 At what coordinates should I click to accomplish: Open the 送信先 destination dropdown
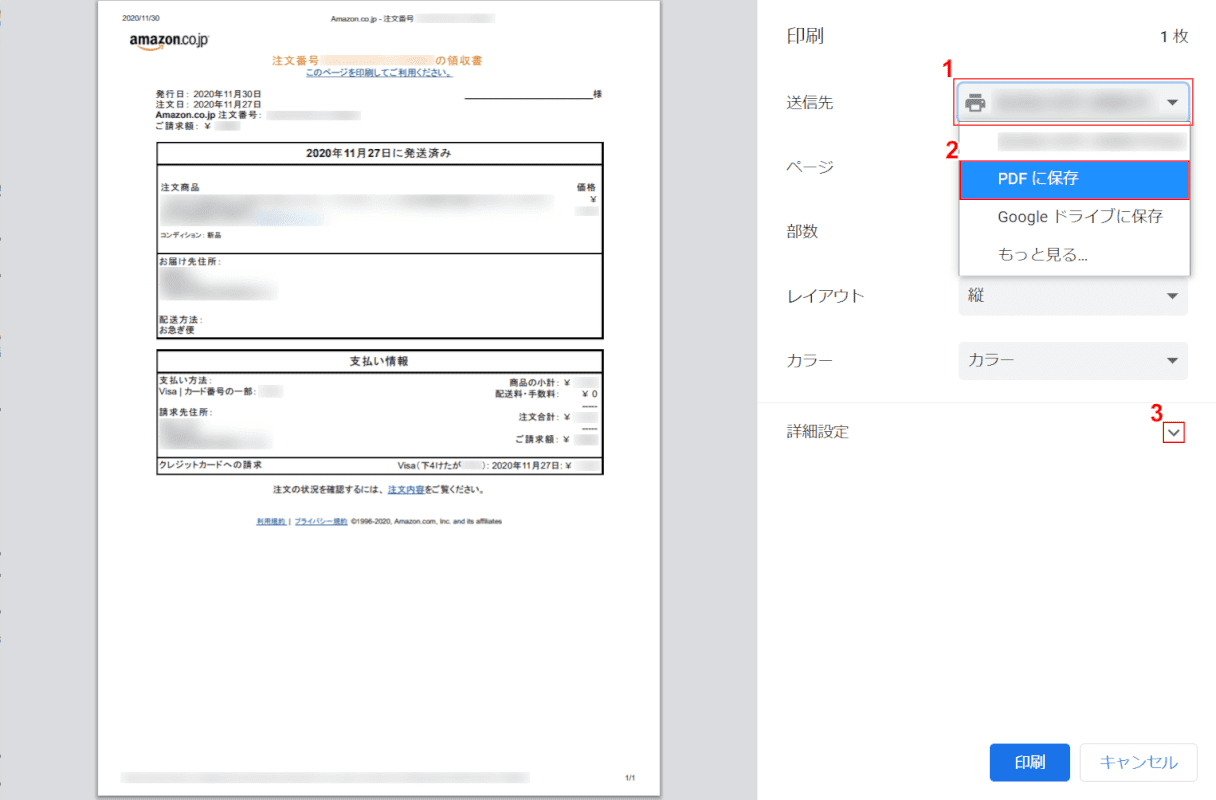pyautogui.click(x=1073, y=102)
